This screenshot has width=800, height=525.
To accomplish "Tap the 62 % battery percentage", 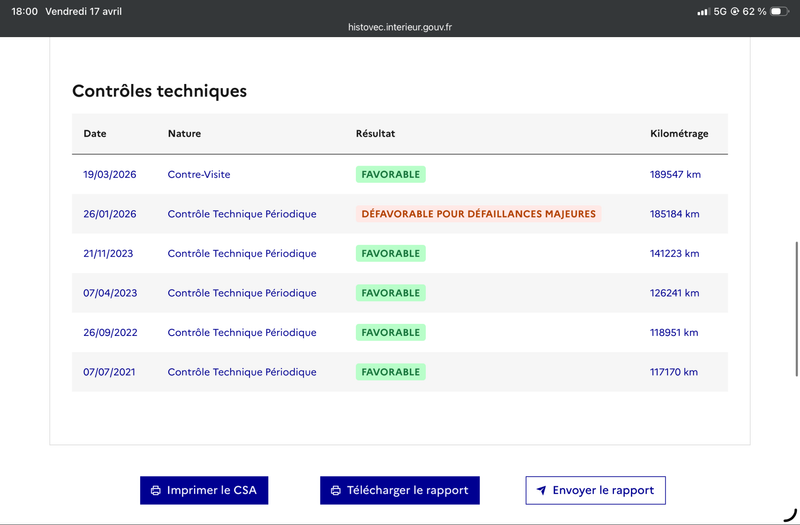I will 755,11.
